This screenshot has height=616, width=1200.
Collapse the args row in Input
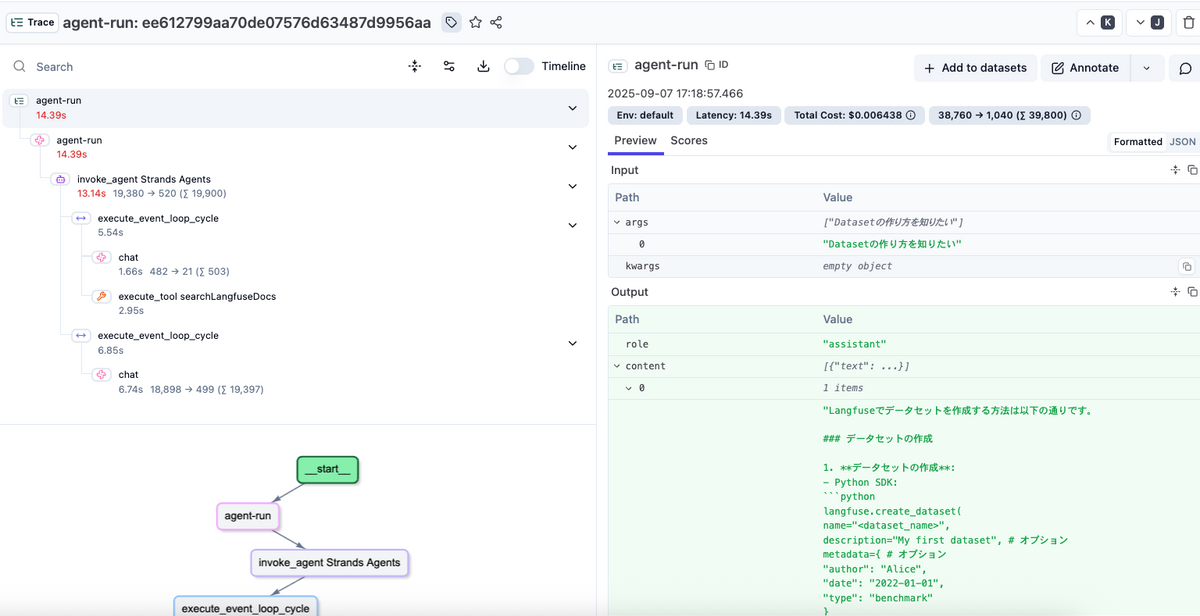click(618, 222)
